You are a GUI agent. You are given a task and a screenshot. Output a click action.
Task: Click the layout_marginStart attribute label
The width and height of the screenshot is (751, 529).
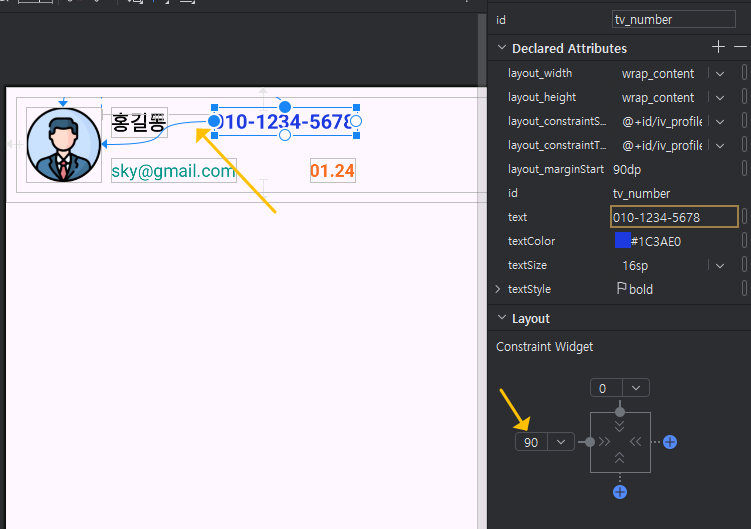pyautogui.click(x=556, y=169)
